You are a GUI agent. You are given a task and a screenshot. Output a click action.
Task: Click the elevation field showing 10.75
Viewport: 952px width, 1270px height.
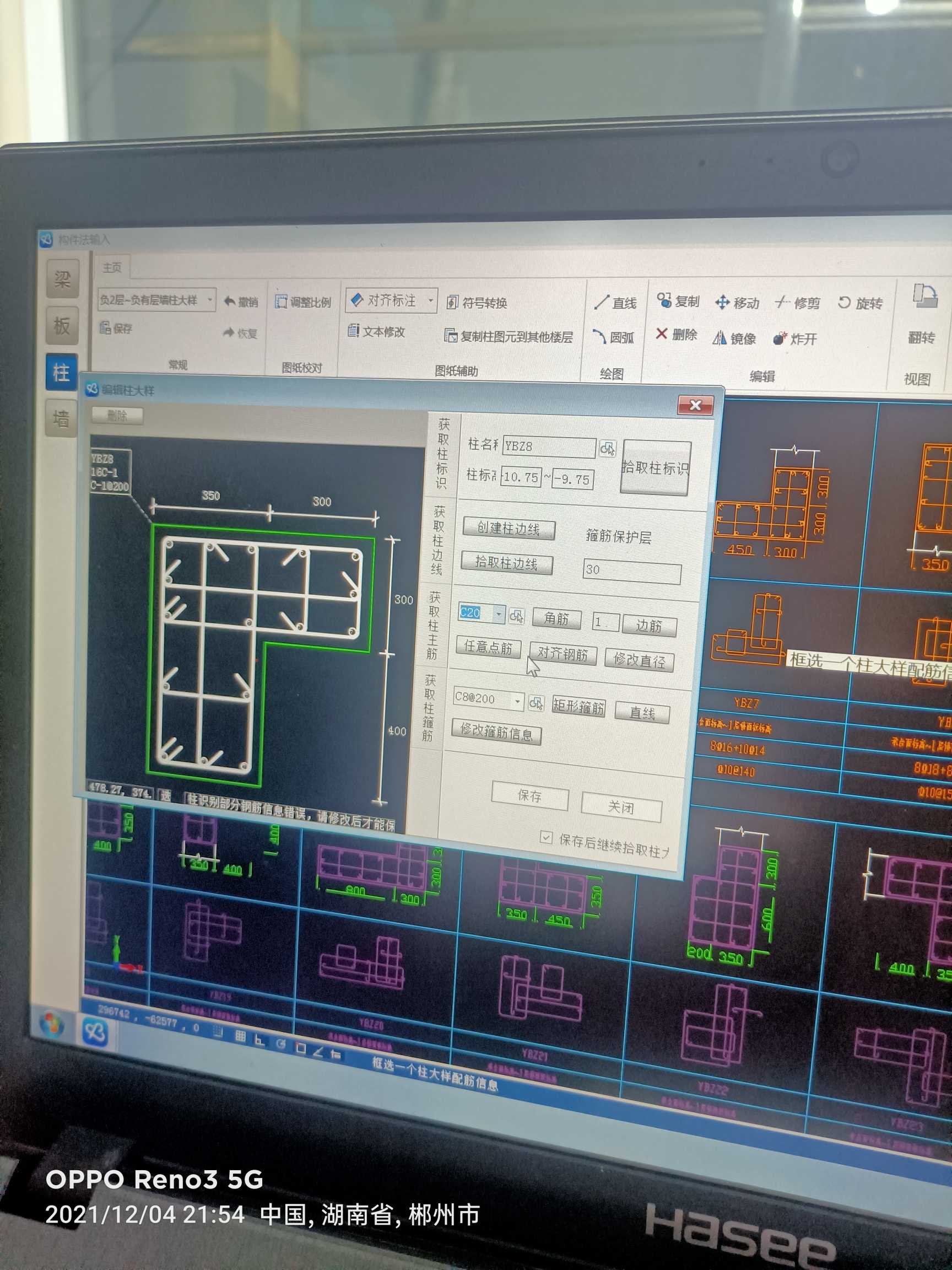521,477
